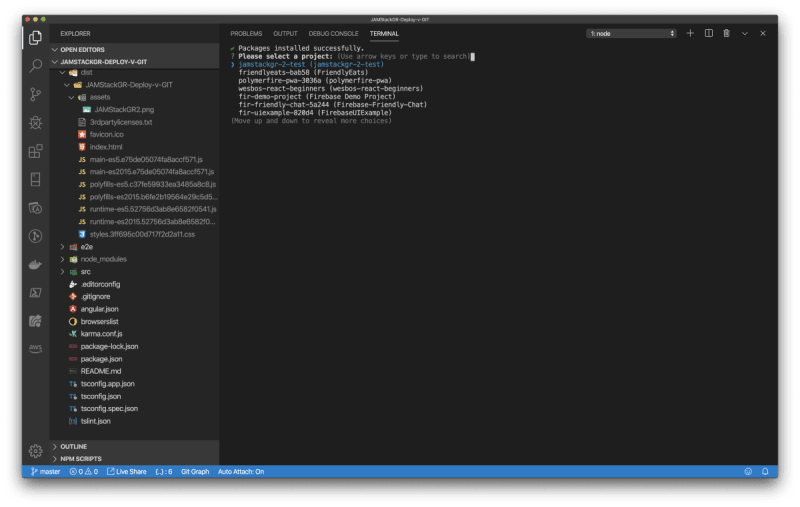Open notifications bell in status bar
The image size is (800, 507).
tap(765, 472)
